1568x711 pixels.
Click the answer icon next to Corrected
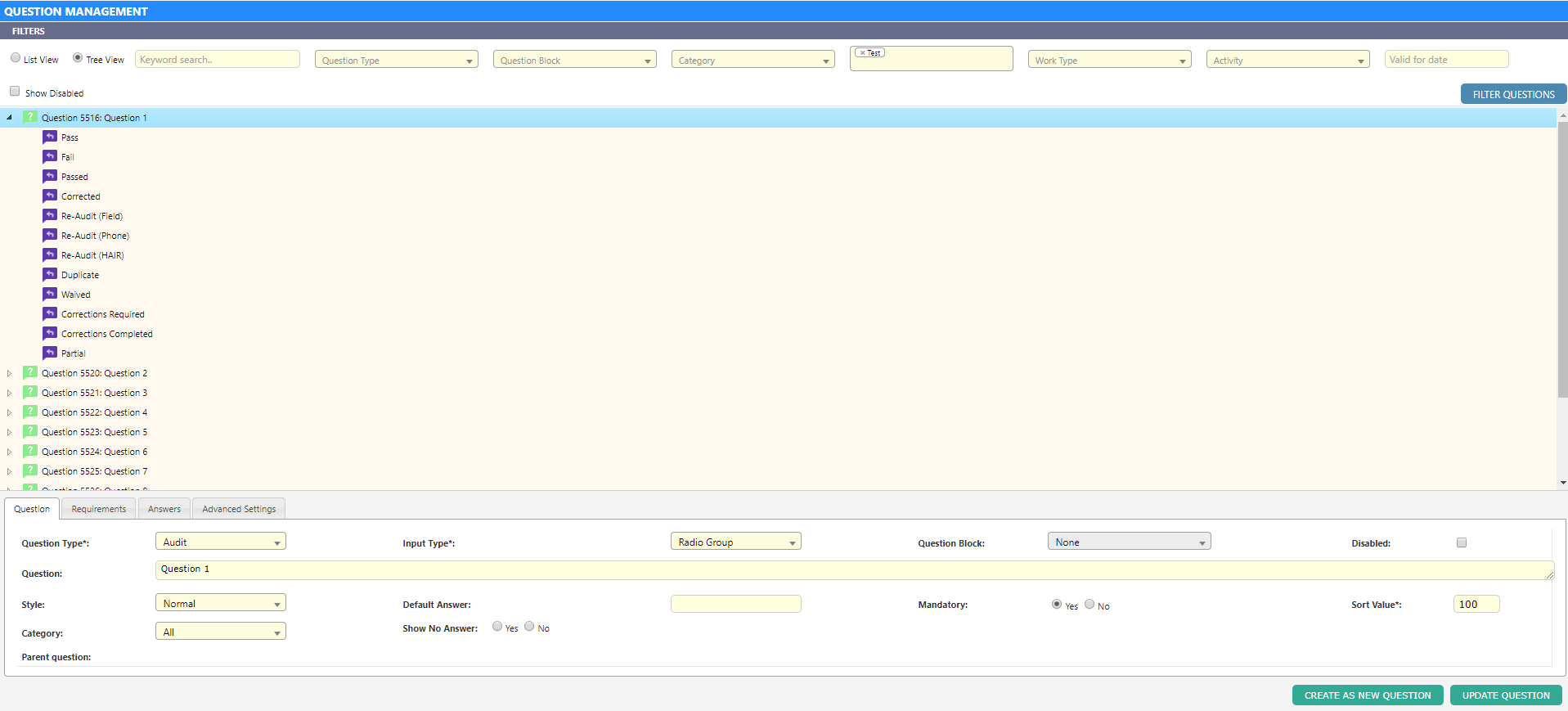(x=50, y=196)
